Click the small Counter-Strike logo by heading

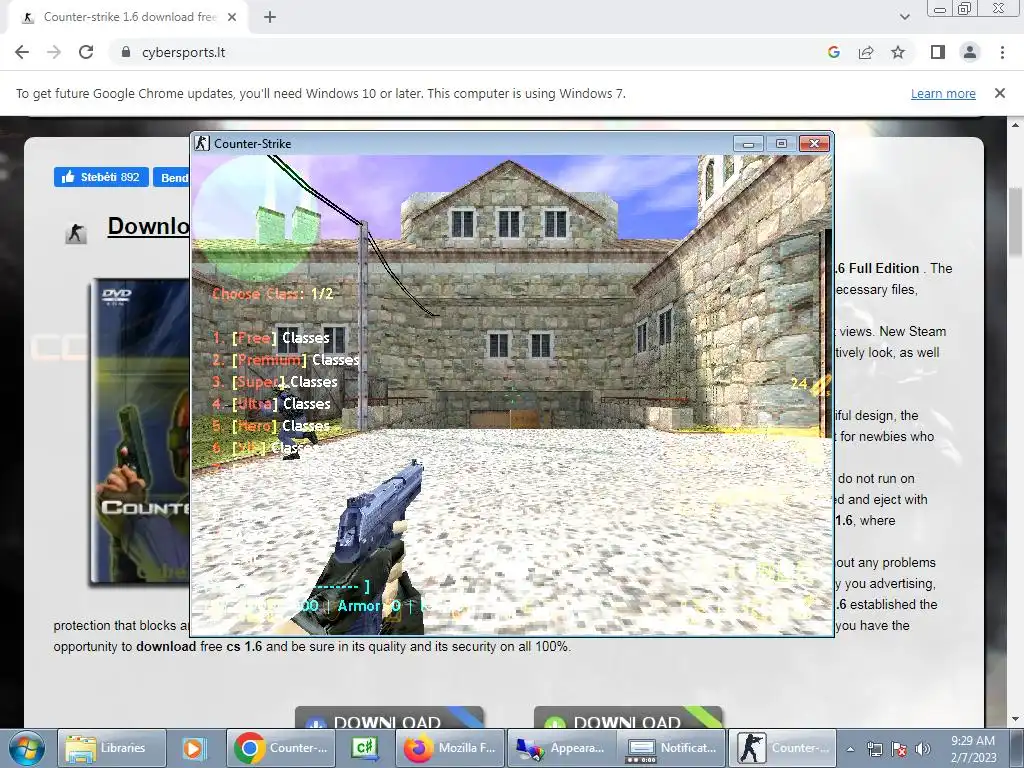(x=76, y=232)
